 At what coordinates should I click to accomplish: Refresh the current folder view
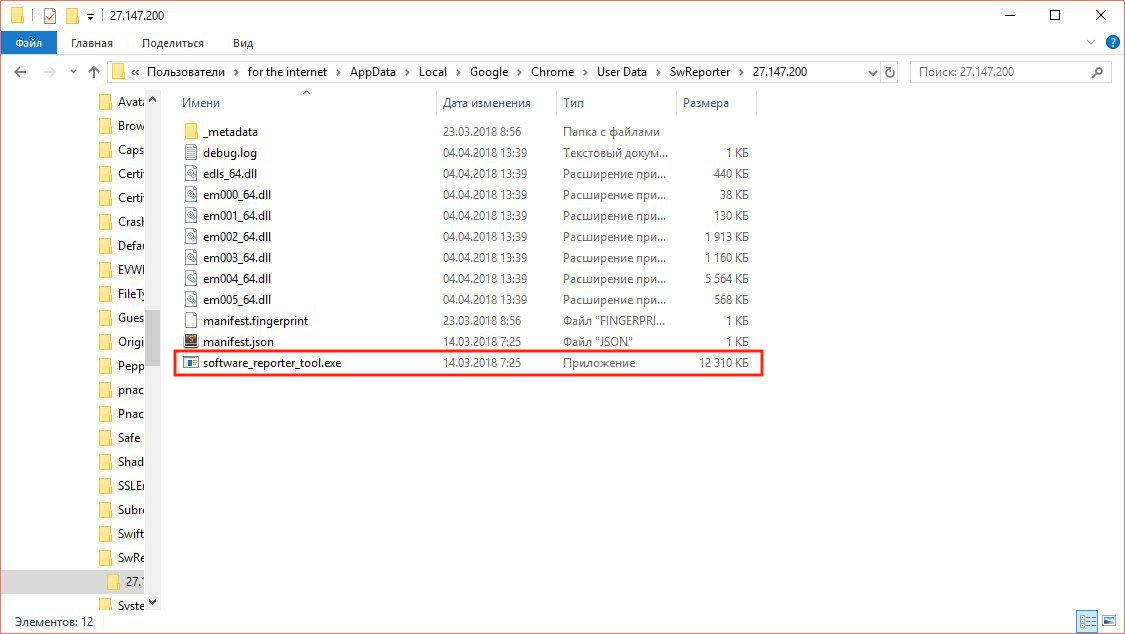click(890, 72)
